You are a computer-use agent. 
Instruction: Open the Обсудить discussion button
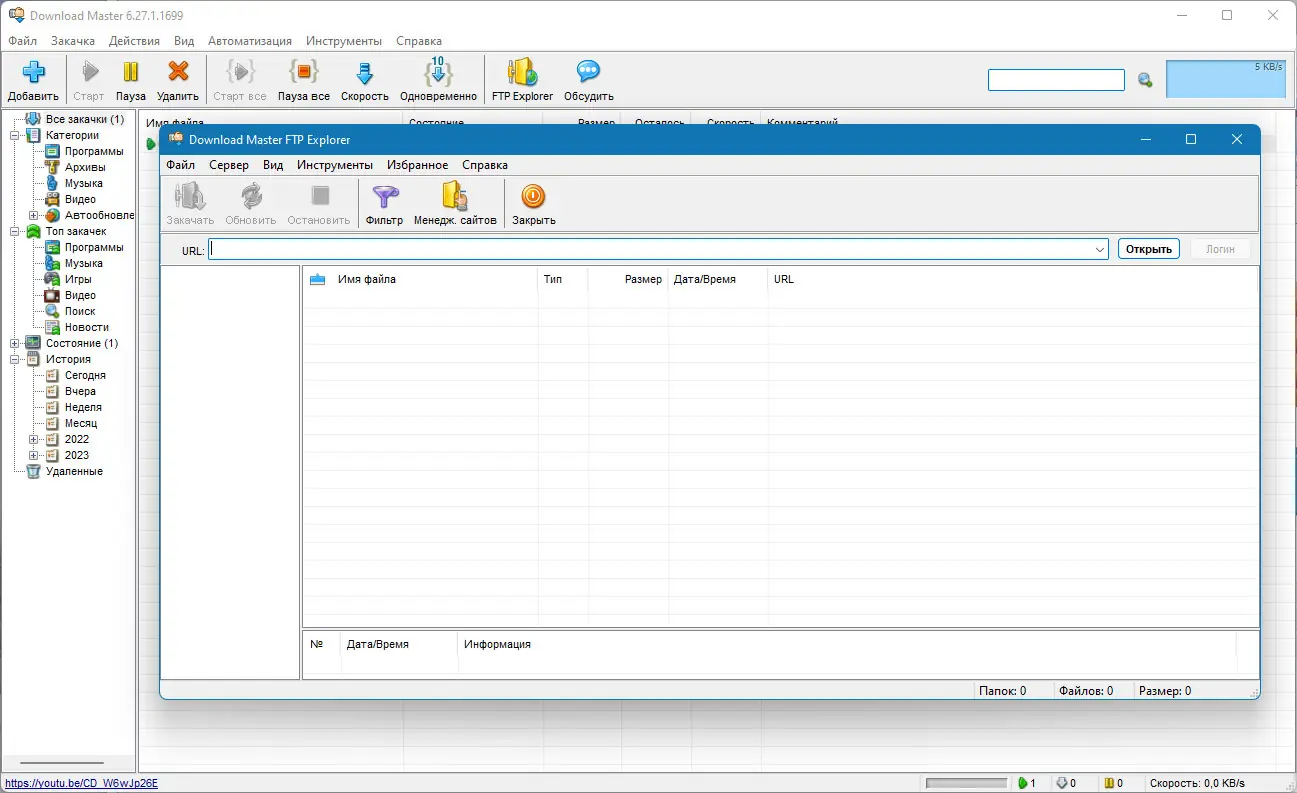coord(588,80)
